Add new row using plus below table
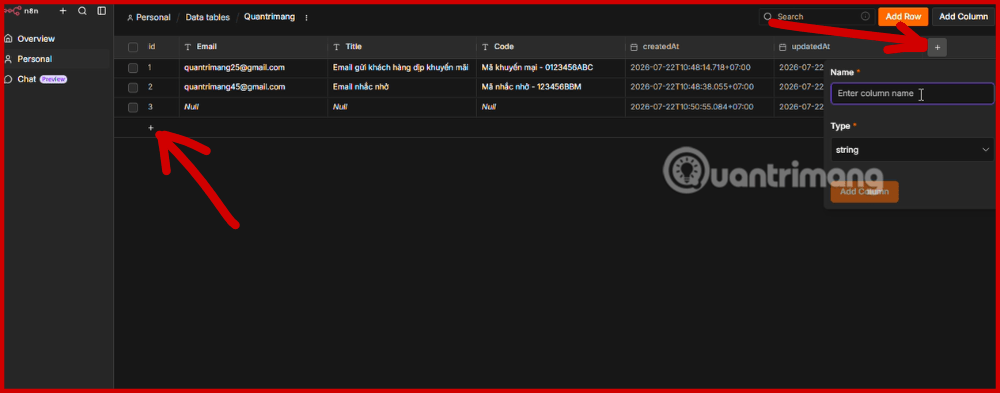The height and width of the screenshot is (393, 1000). 151,128
